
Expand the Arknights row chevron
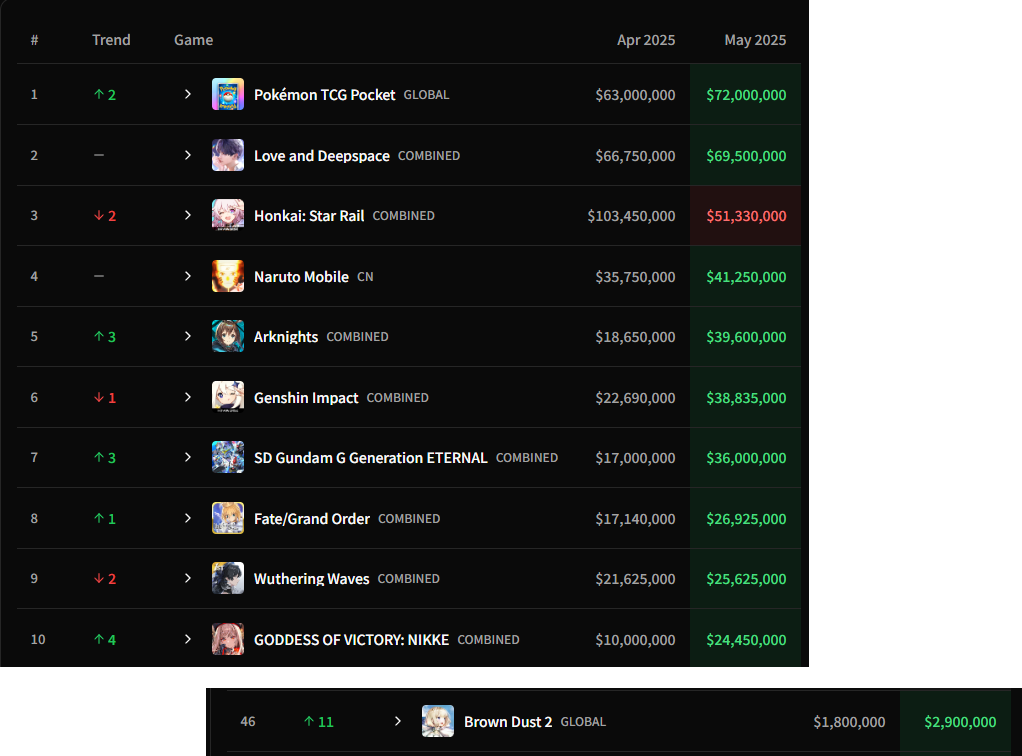pyautogui.click(x=188, y=336)
